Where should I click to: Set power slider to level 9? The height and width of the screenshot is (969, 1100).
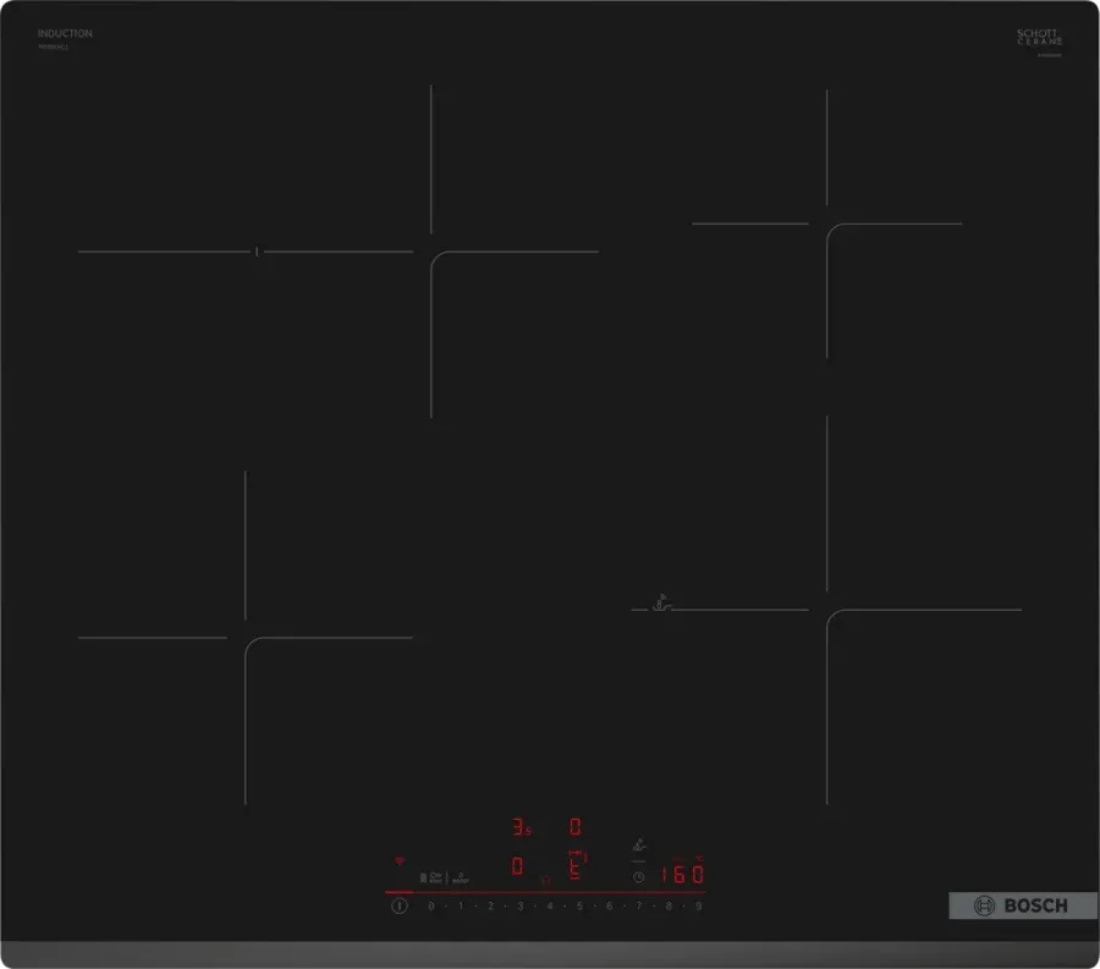(x=698, y=906)
